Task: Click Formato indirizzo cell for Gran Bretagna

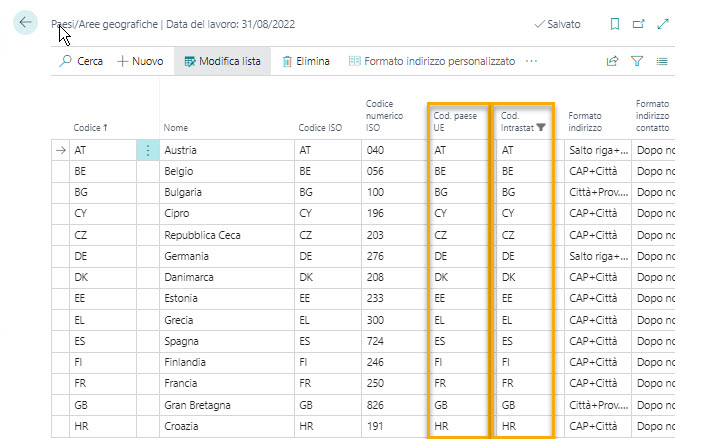Action: pyautogui.click(x=596, y=404)
